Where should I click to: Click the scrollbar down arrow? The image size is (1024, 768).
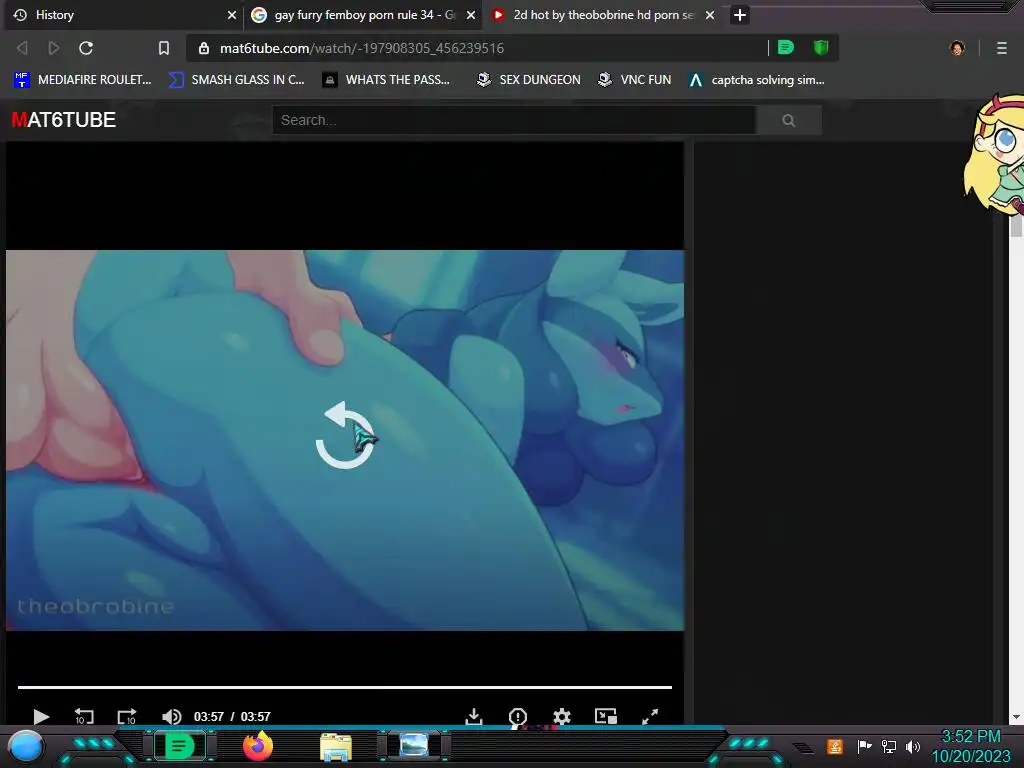[x=1016, y=716]
